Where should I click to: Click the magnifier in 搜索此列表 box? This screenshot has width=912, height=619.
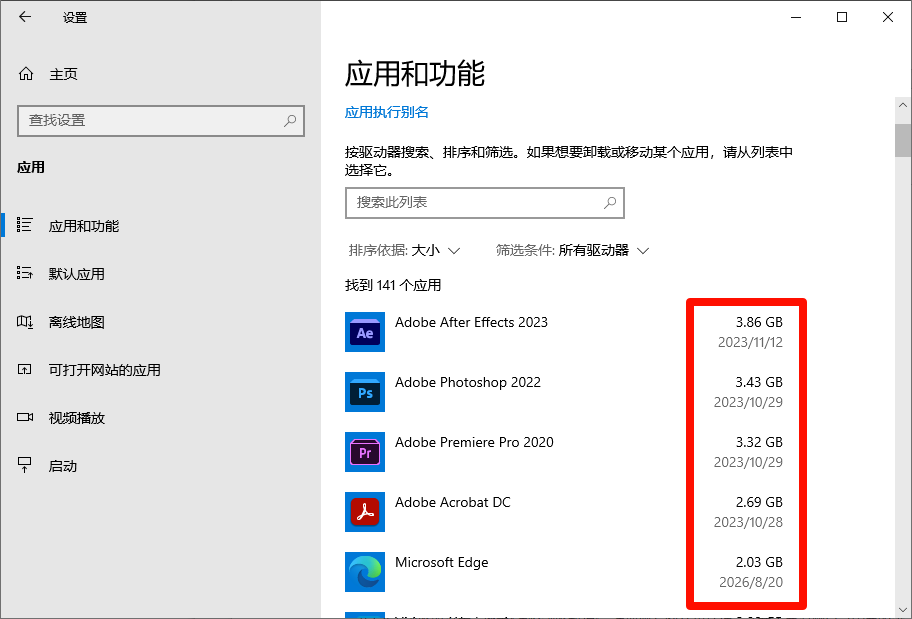(x=610, y=202)
